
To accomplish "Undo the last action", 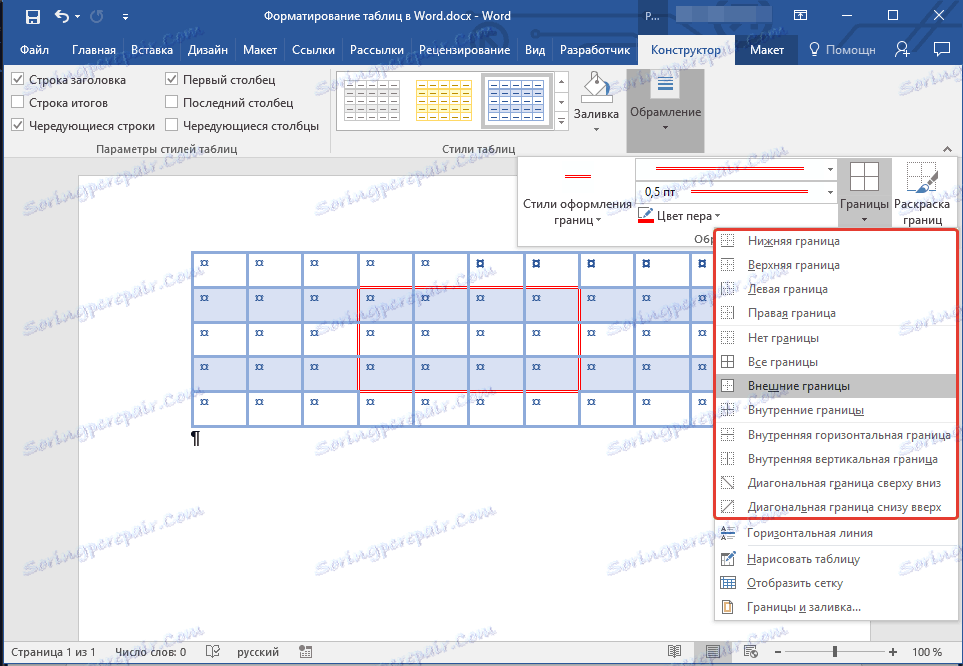I will (x=62, y=17).
